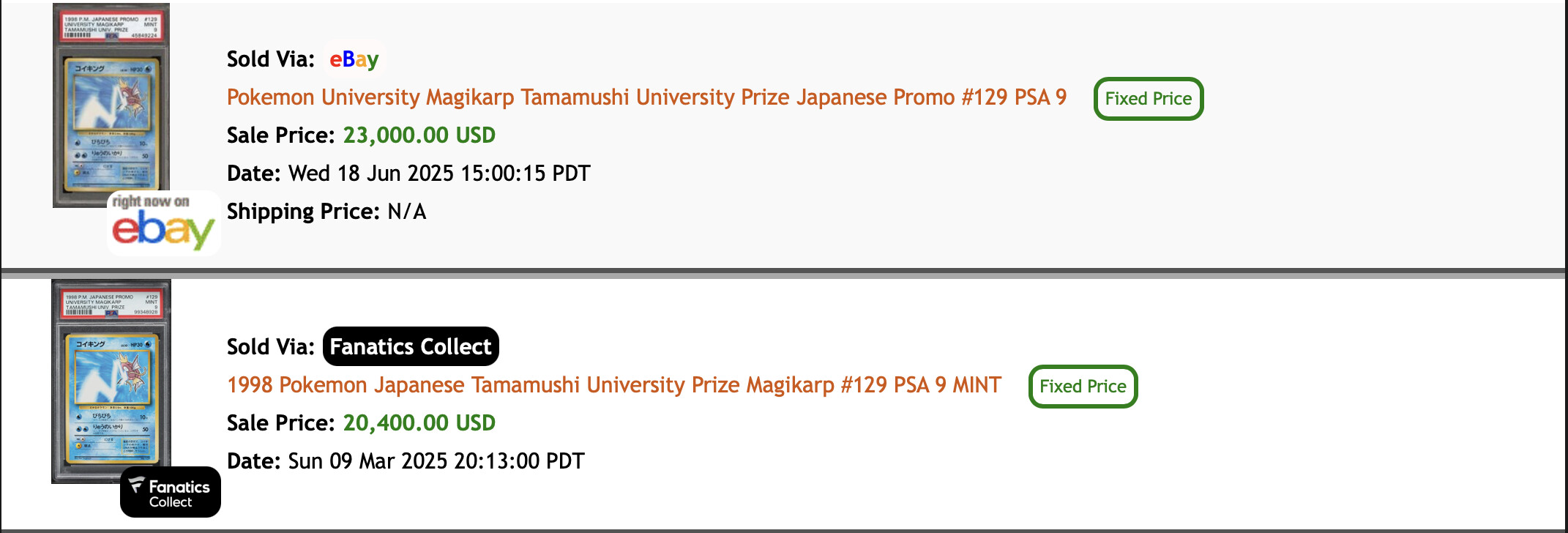
Task: Click the gray divider between the two listings
Action: (784, 273)
